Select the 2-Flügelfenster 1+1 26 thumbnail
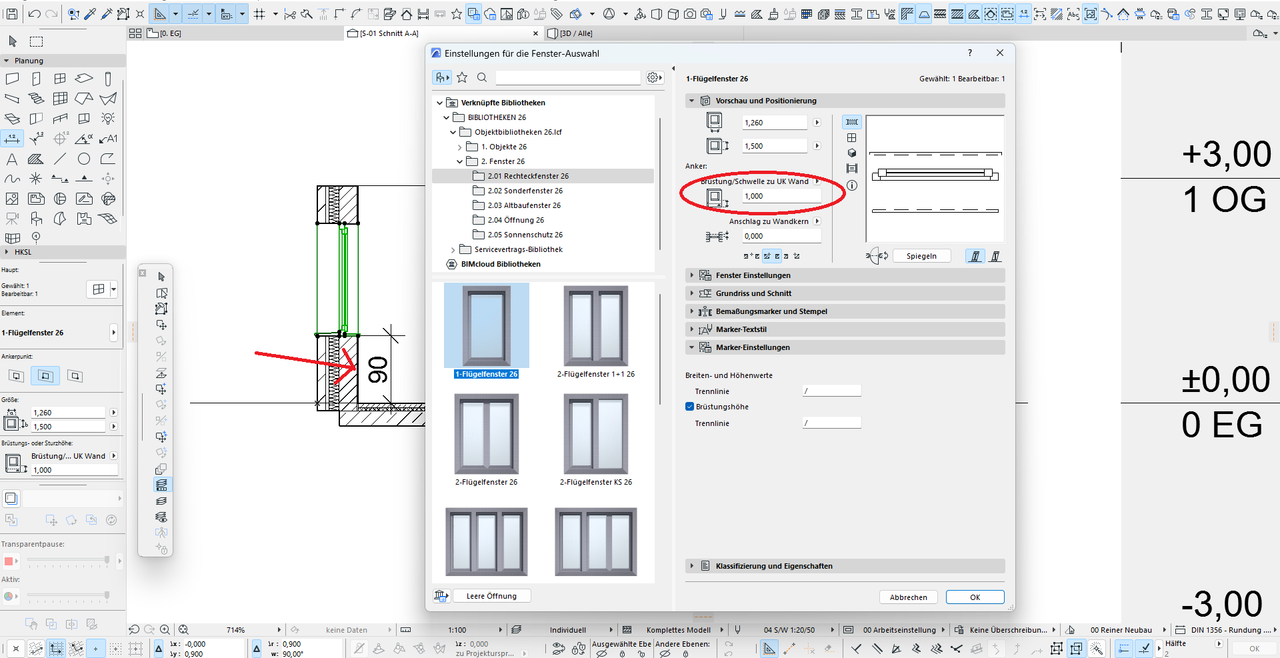 596,333
